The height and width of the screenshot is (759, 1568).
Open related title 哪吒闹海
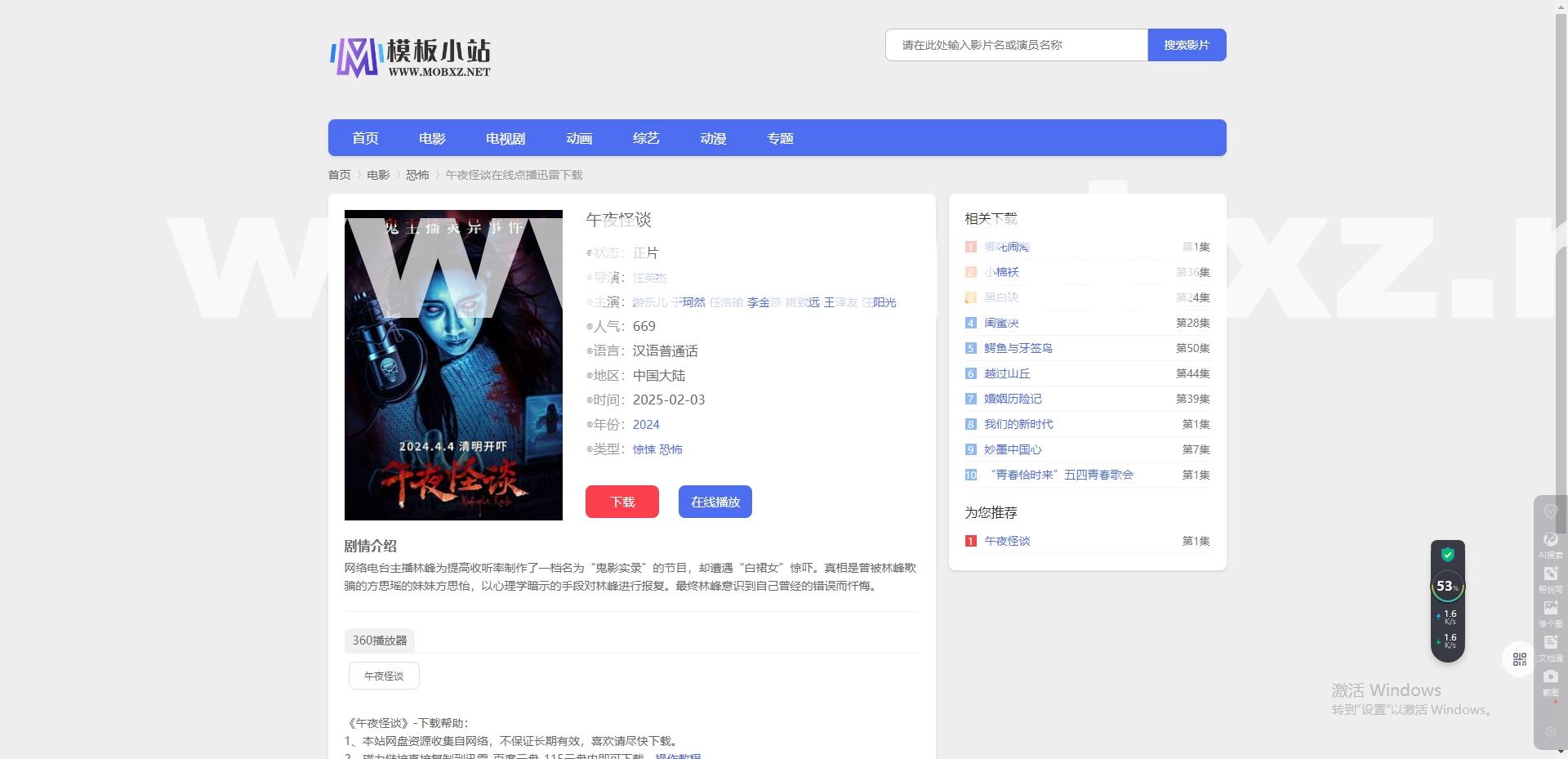1007,247
